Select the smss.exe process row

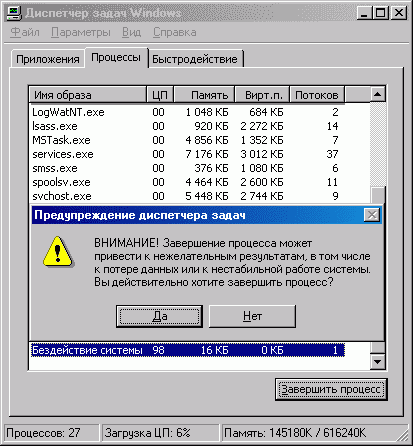click(x=187, y=168)
